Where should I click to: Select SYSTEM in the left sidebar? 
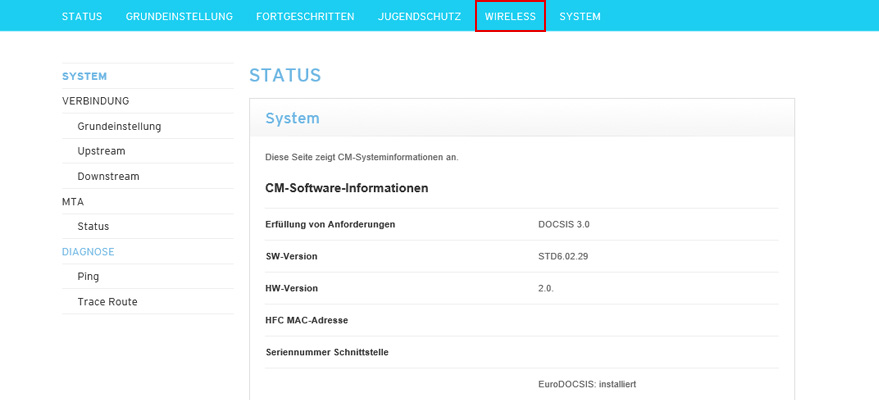click(x=84, y=76)
